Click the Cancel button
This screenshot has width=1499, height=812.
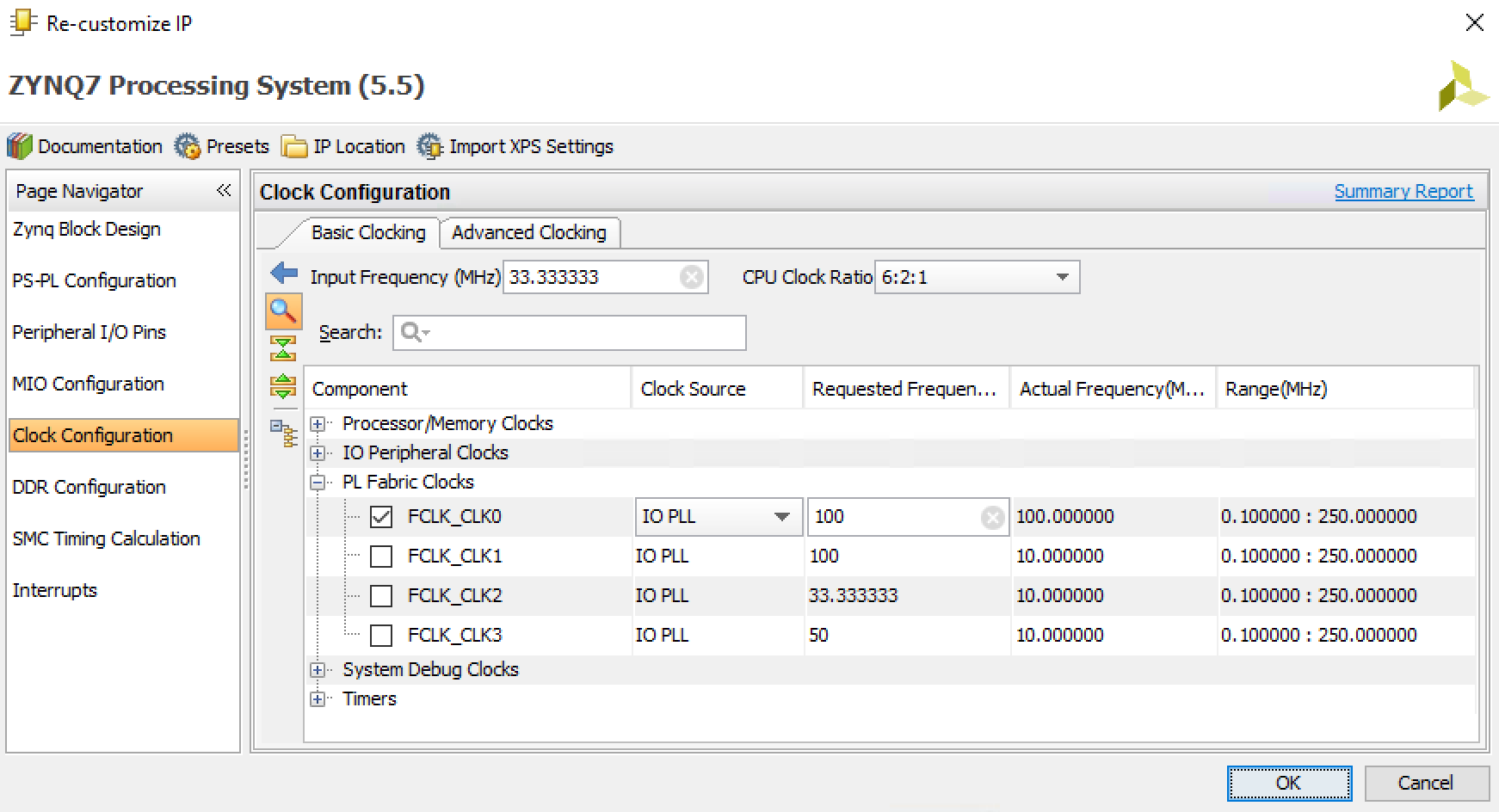point(1426,784)
